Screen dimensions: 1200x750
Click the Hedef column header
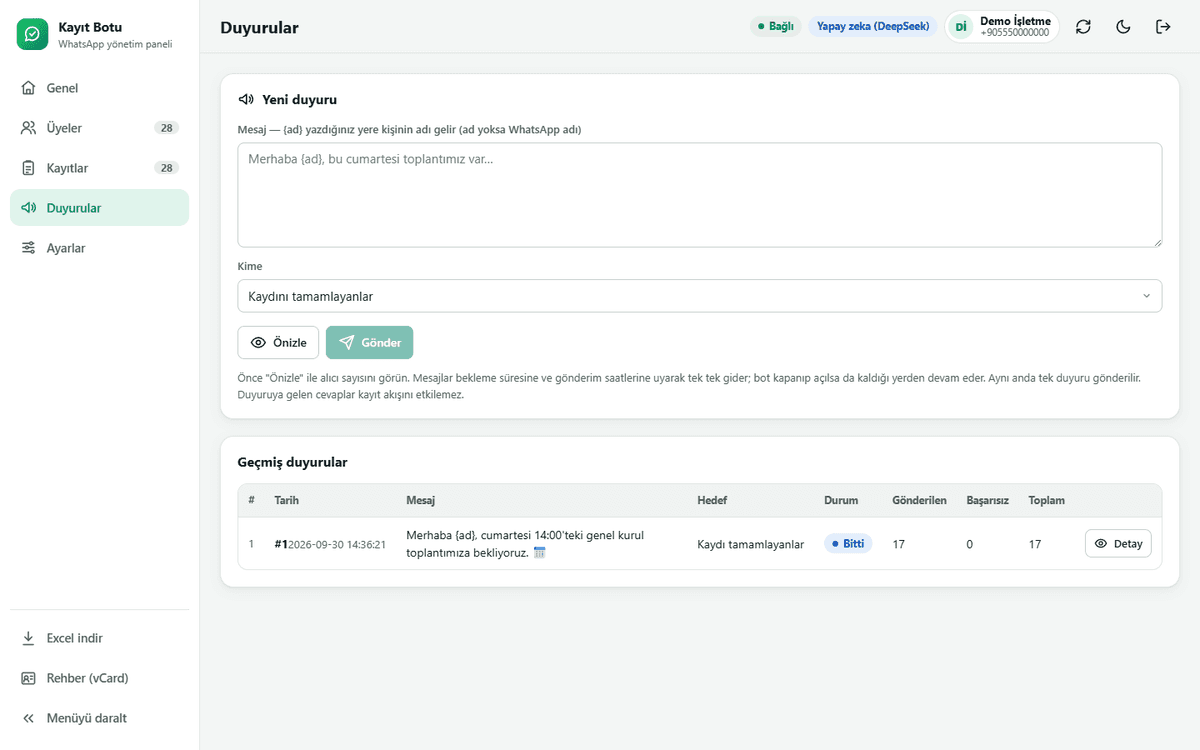712,500
